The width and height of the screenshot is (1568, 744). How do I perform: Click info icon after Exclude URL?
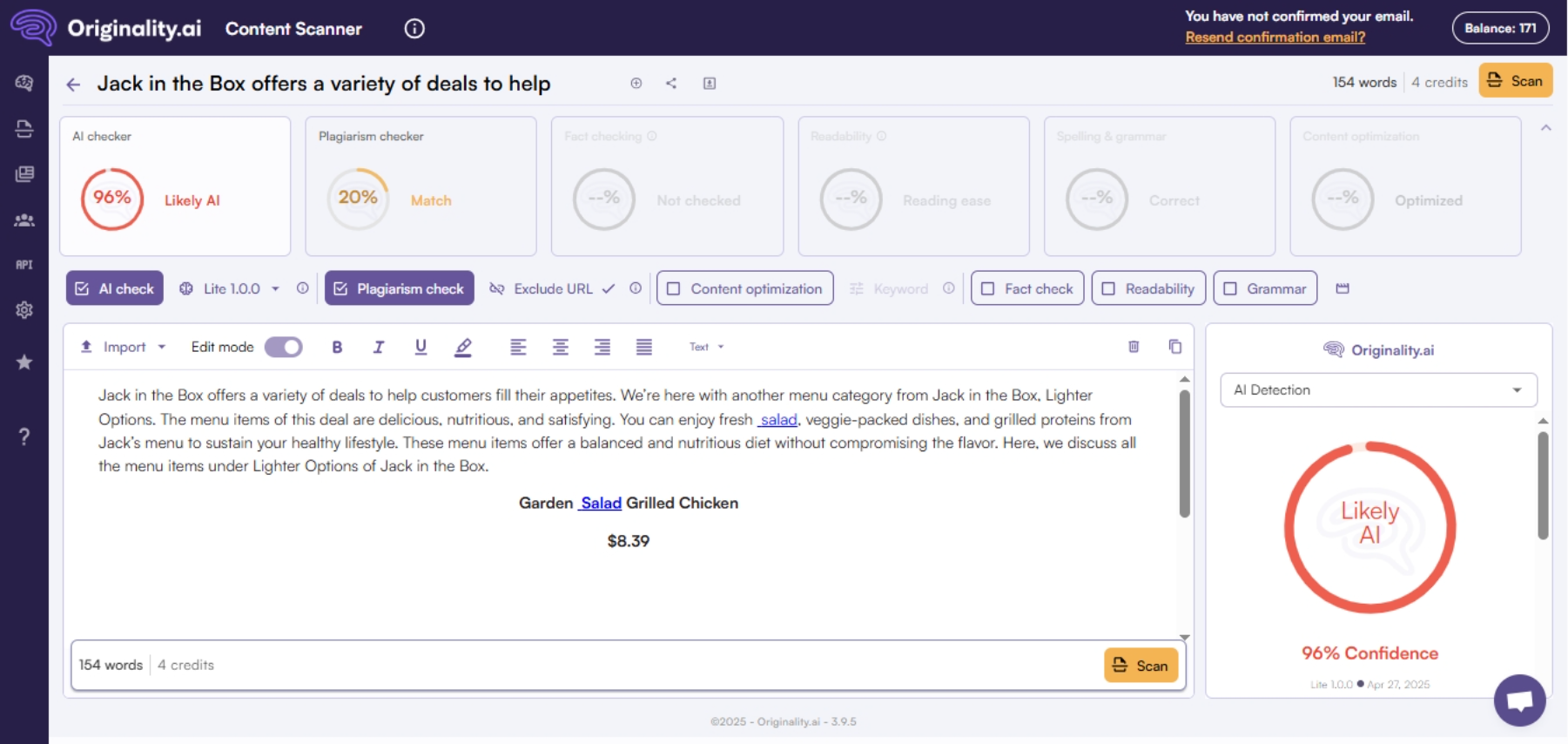click(x=636, y=288)
